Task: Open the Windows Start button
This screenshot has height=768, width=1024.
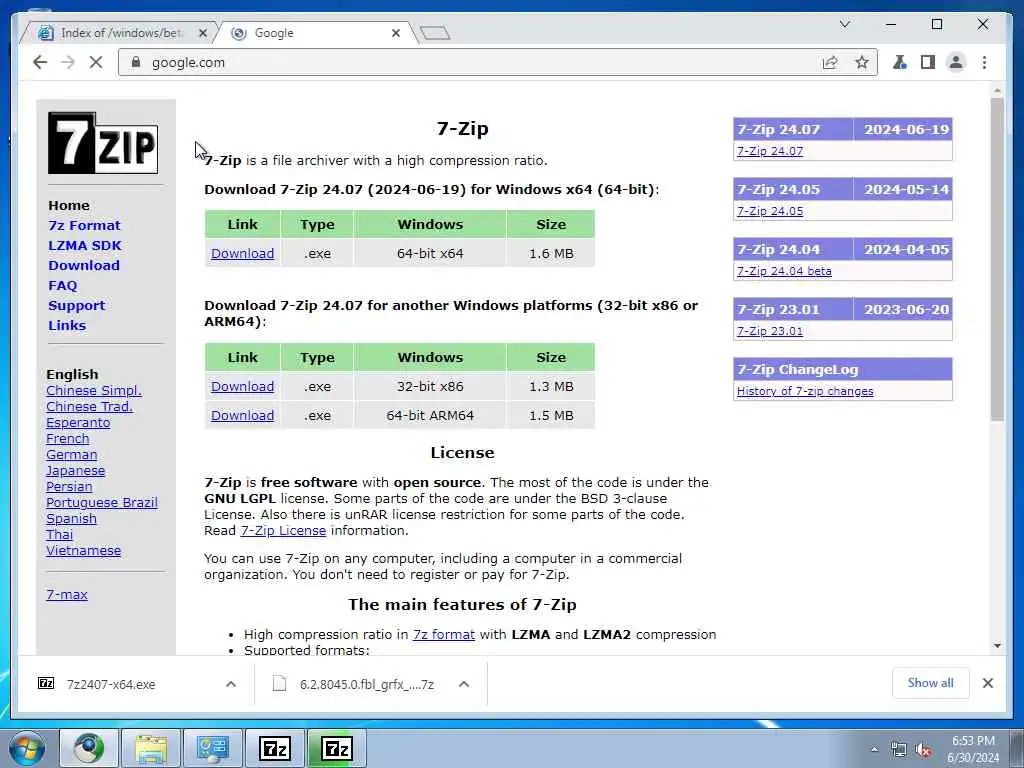Action: 27,748
